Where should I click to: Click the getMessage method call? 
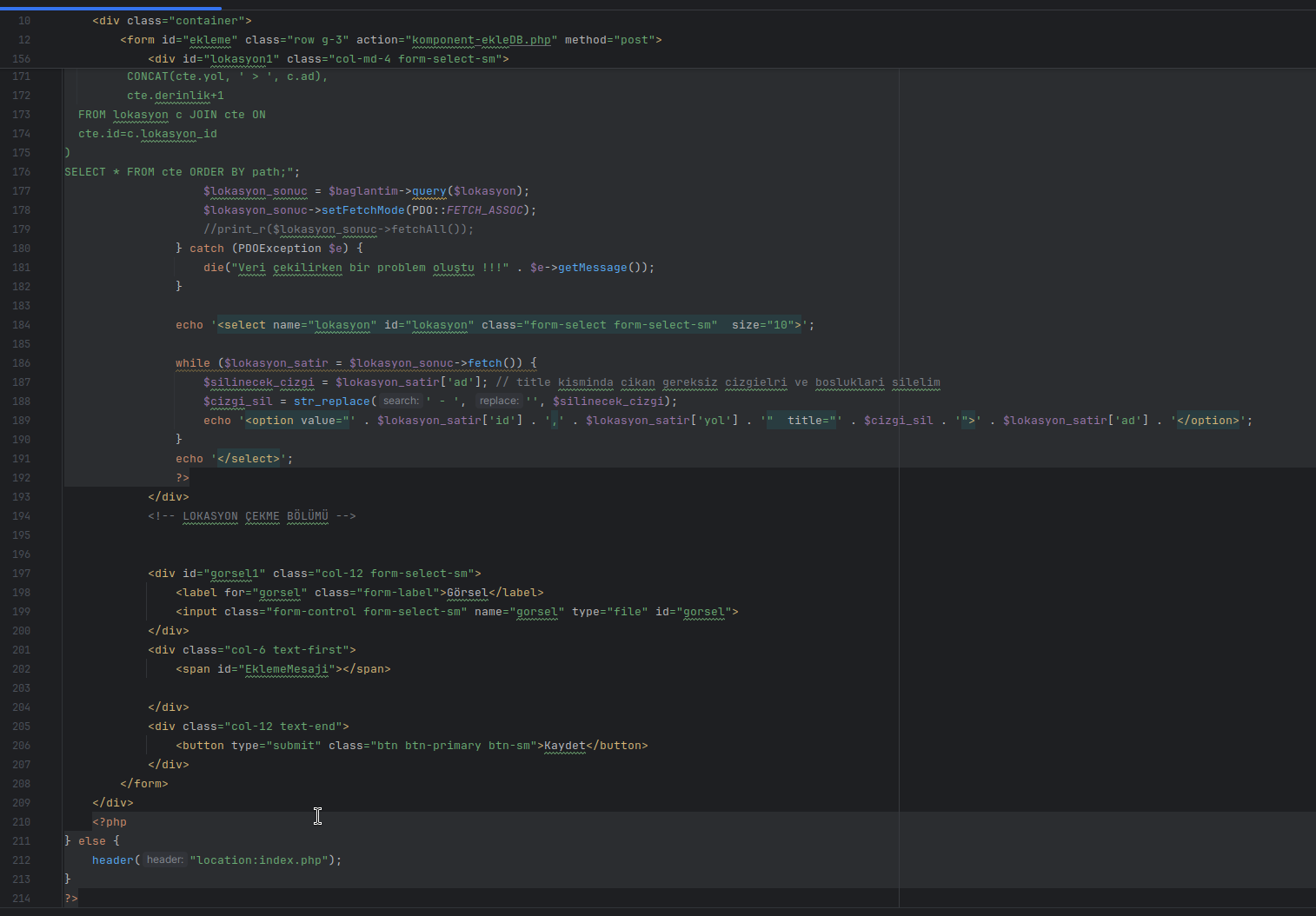pos(593,268)
